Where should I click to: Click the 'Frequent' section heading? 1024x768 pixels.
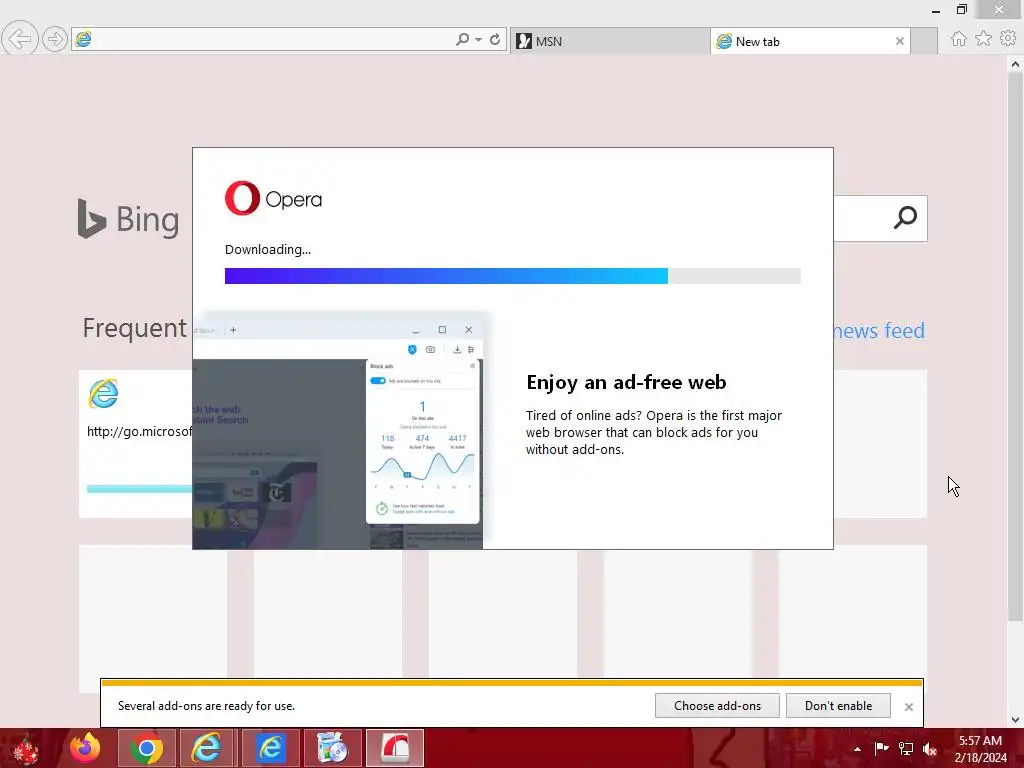(x=135, y=328)
